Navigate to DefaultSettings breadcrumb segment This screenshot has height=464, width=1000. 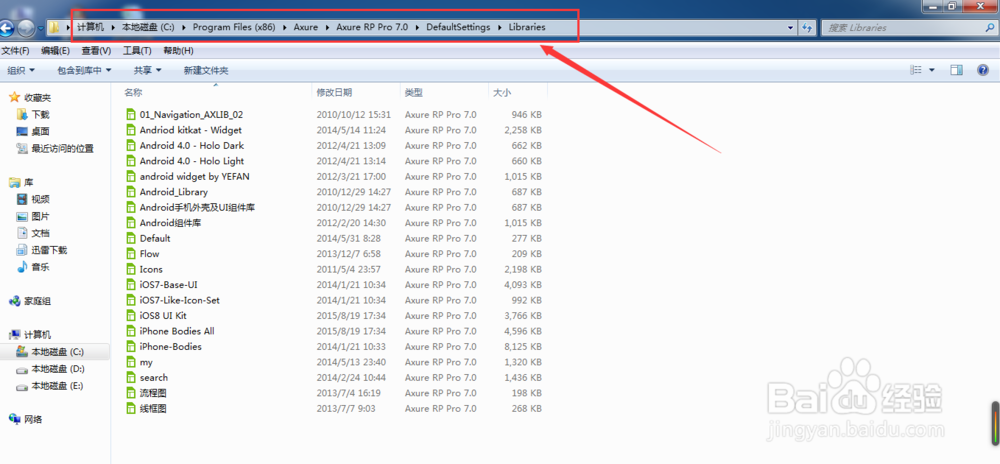click(459, 27)
